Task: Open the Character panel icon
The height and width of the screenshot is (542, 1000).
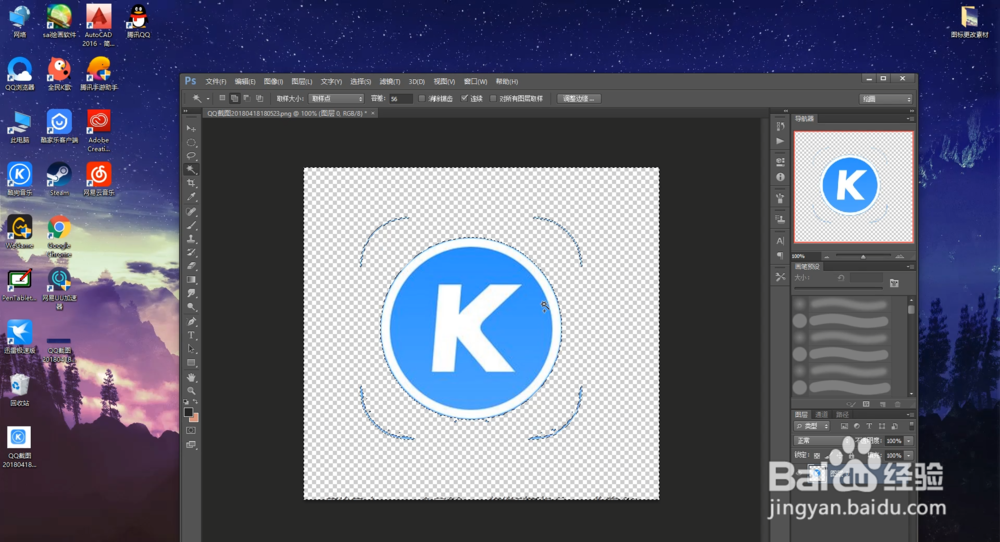Action: 780,240
